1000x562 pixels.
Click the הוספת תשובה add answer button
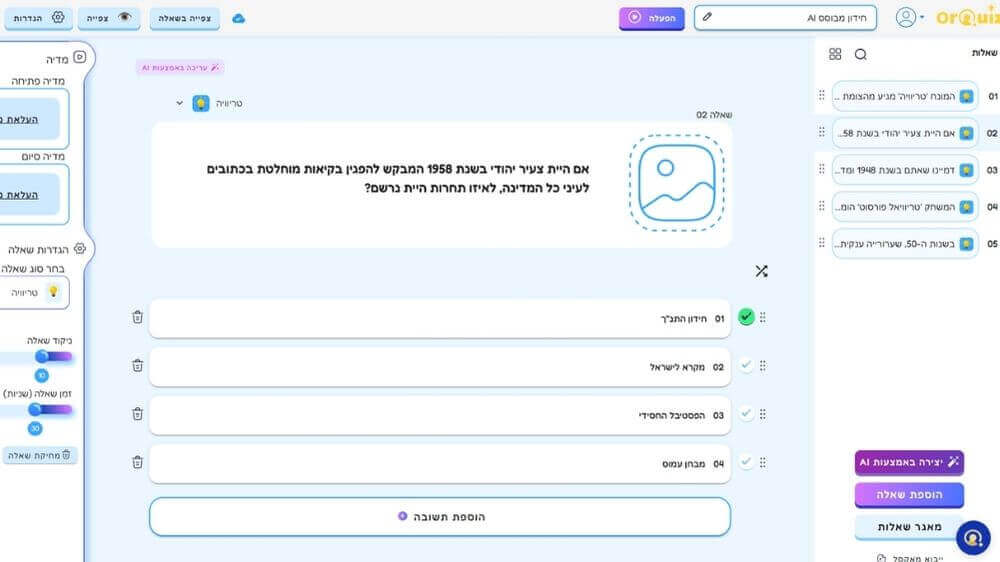[x=440, y=517]
